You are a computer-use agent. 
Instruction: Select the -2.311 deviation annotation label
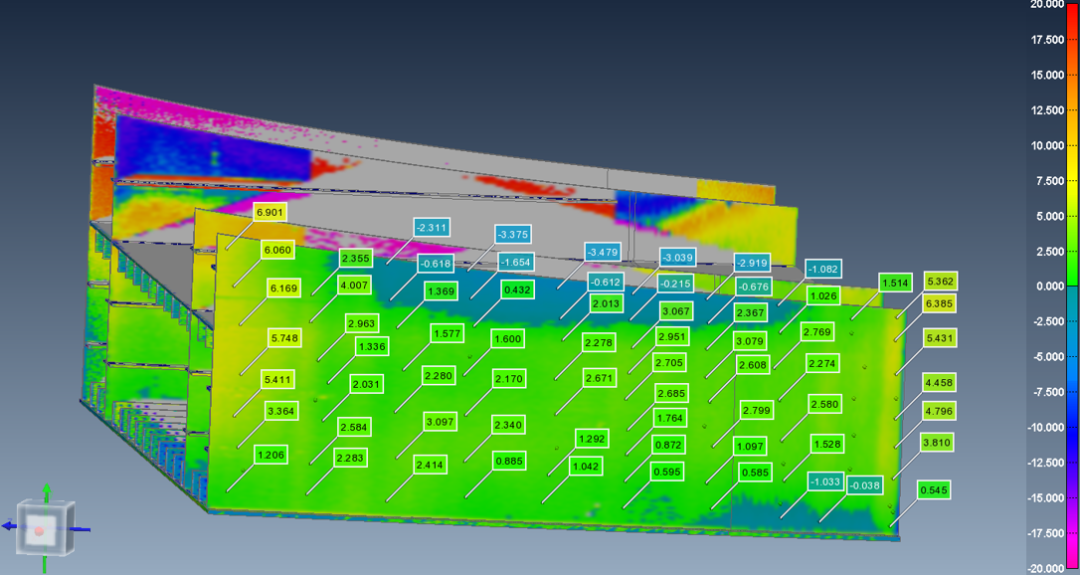coord(431,228)
